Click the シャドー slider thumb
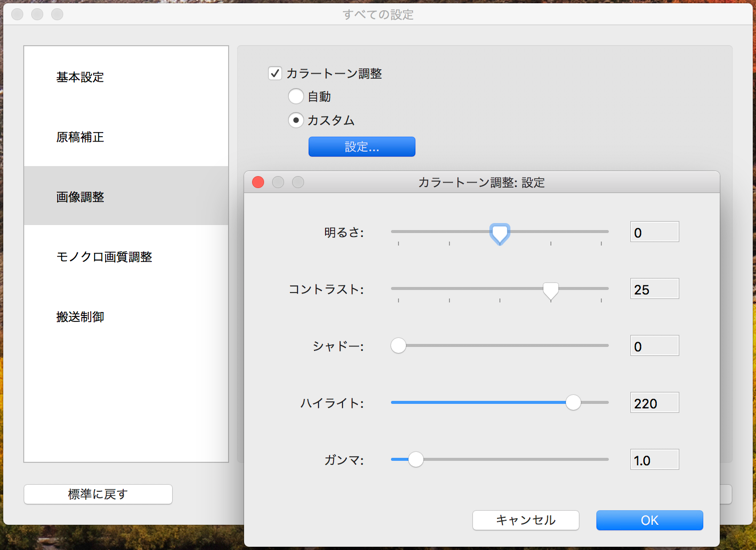The image size is (756, 550). 398,346
